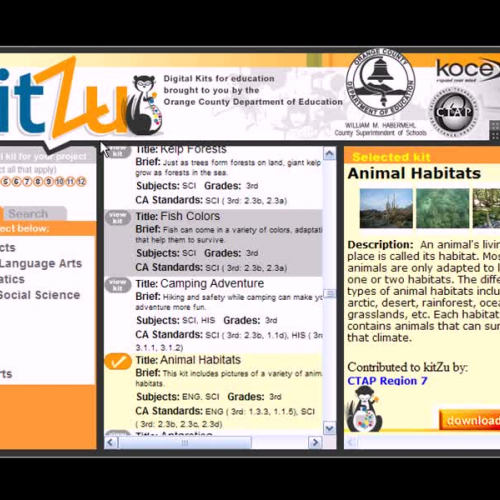Image resolution: width=500 pixels, height=500 pixels.
Task: Click the kit list vertical scrollbar thumb
Action: [330, 294]
